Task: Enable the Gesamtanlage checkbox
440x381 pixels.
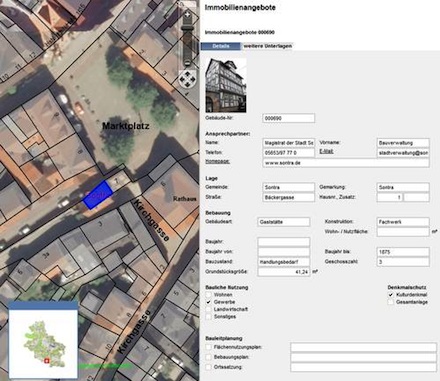Action: coord(391,302)
